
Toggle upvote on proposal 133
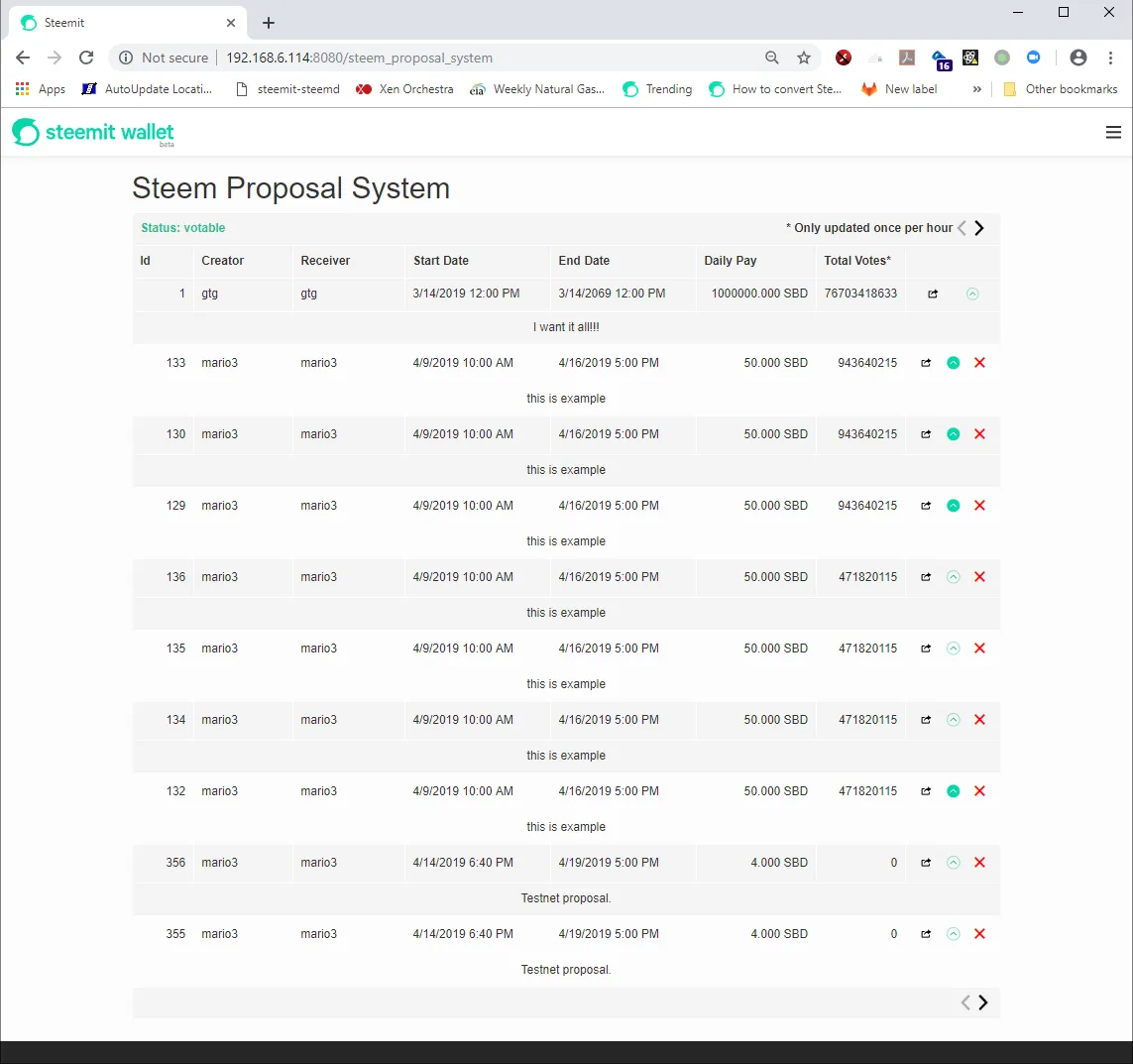[953, 363]
